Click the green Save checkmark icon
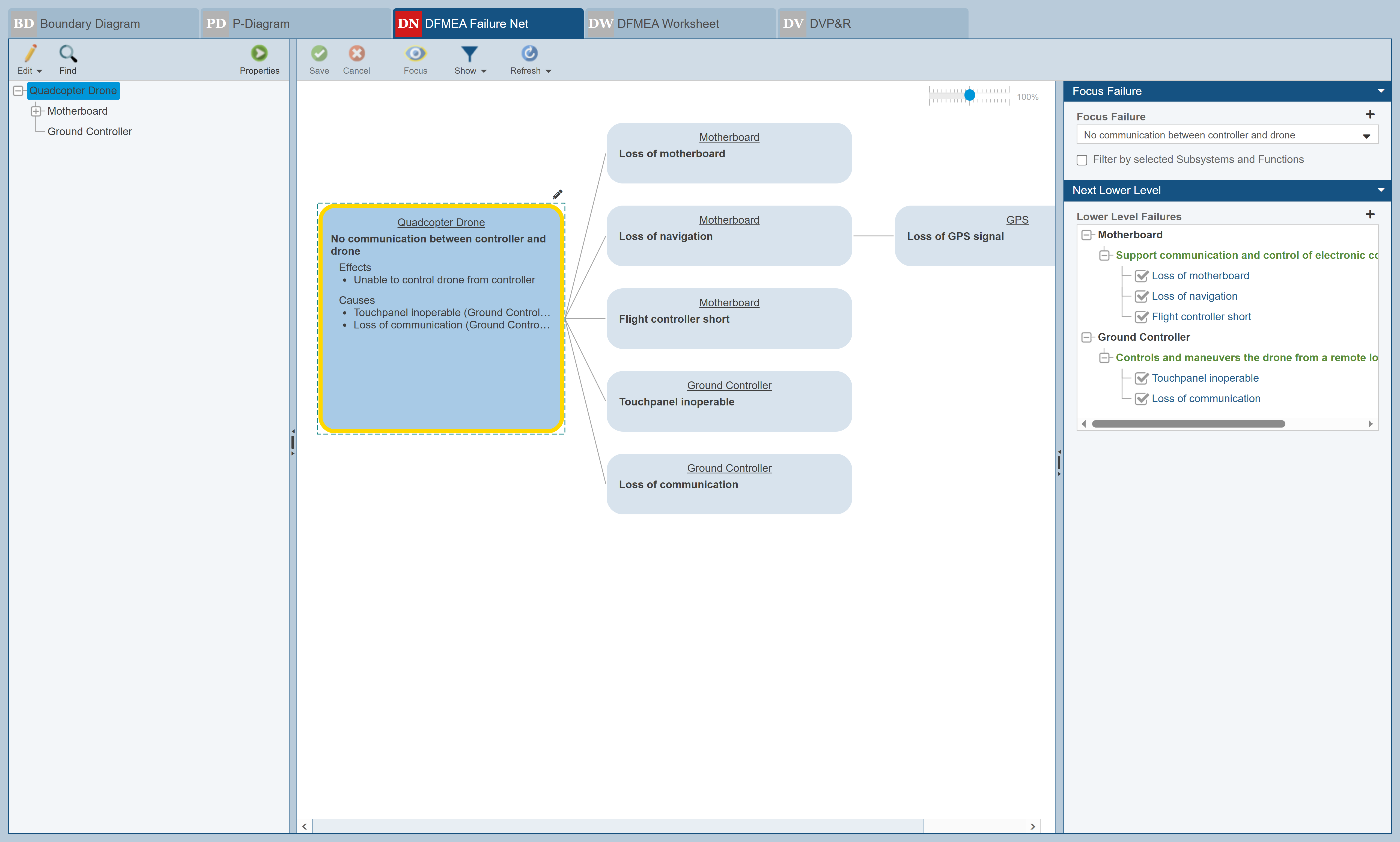Viewport: 1400px width, 842px height. click(x=319, y=54)
